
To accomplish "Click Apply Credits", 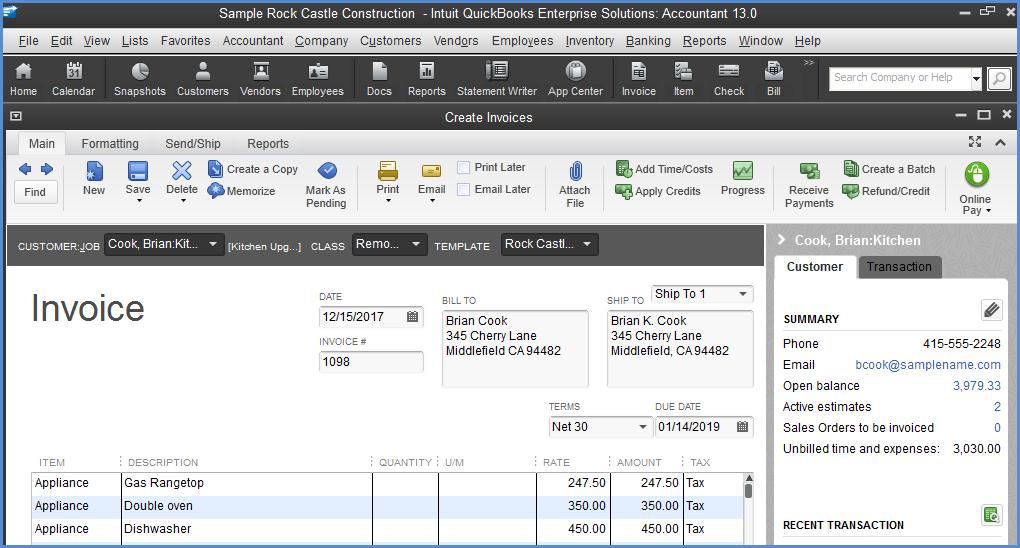I will tap(658, 191).
